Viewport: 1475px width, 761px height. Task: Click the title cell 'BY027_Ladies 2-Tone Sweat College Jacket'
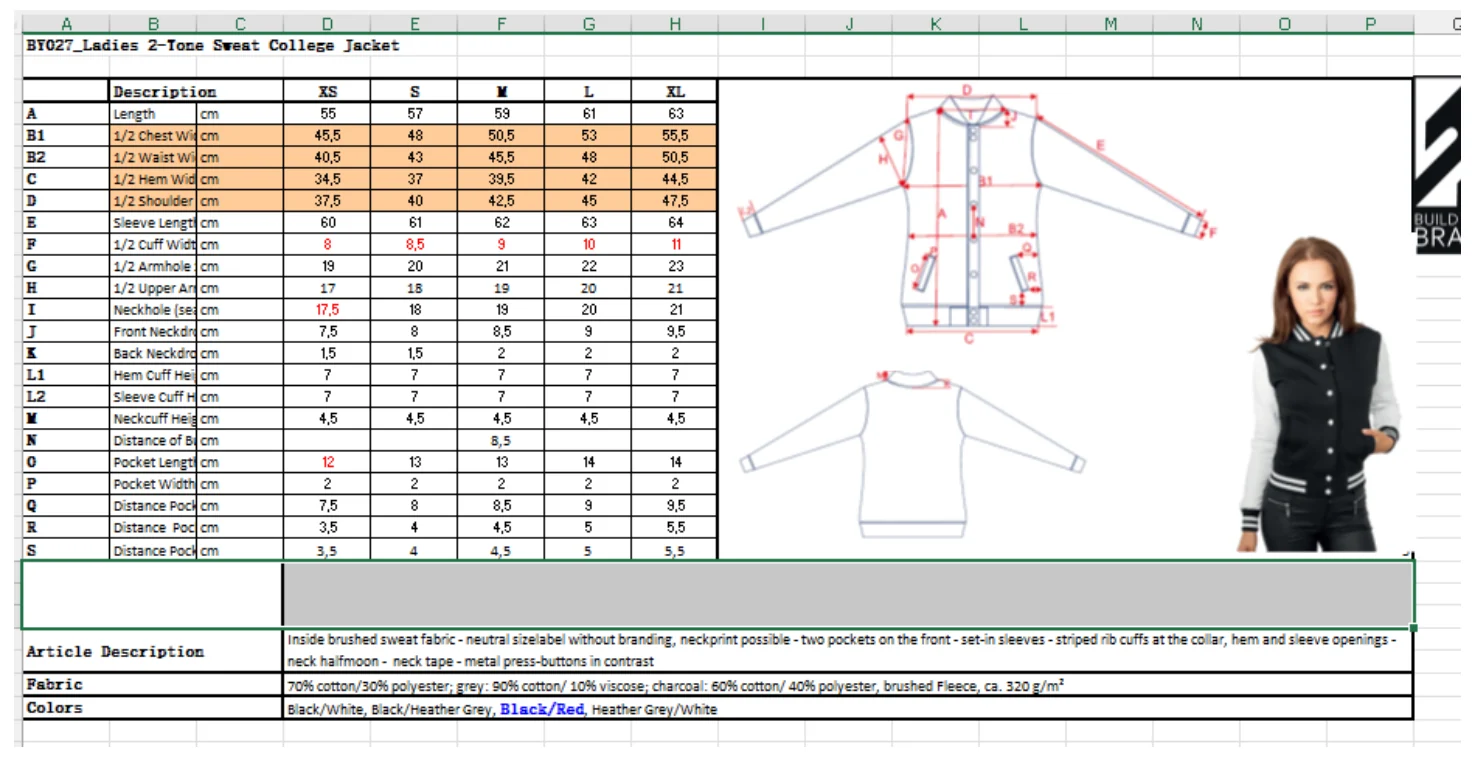(213, 46)
